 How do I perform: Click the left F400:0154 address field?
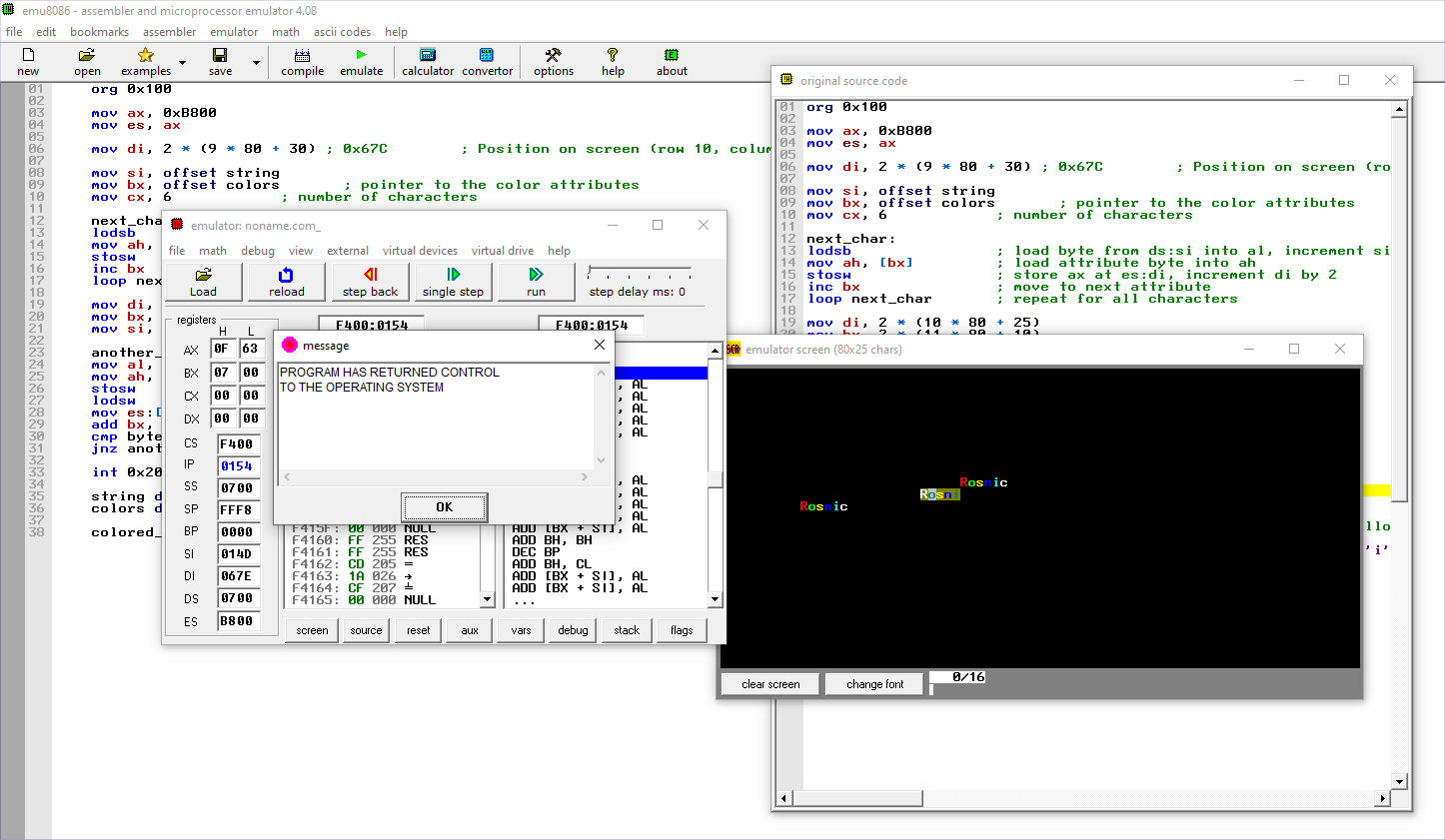(x=371, y=325)
